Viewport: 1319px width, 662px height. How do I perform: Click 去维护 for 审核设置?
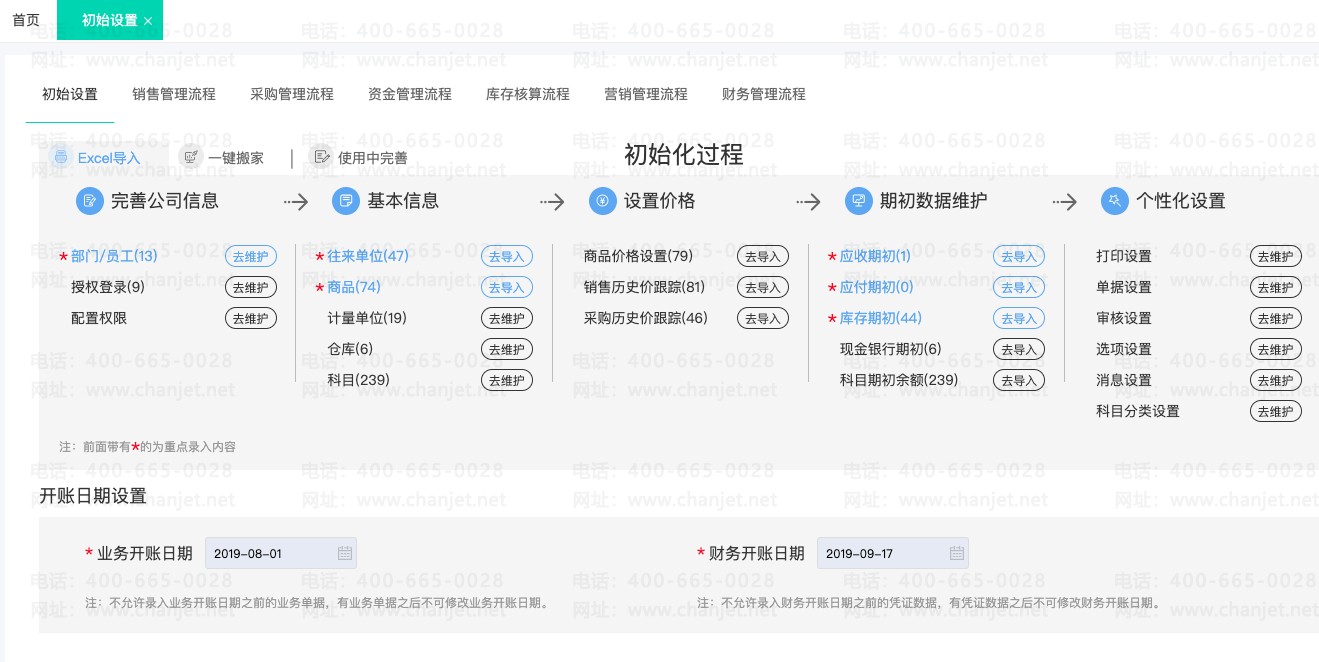click(x=1276, y=319)
